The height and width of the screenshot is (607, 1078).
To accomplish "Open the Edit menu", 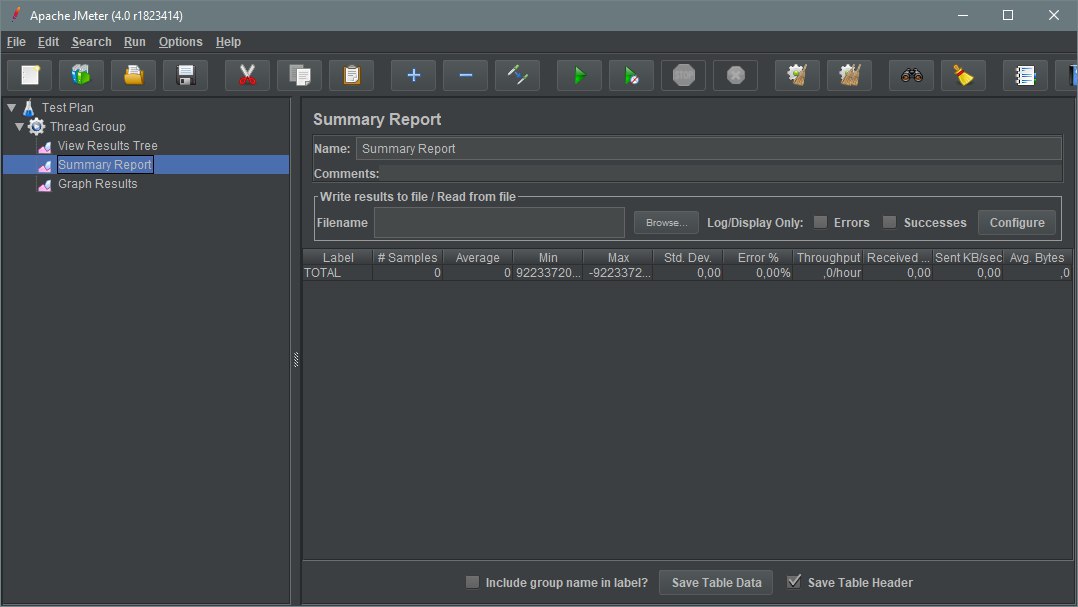I will (x=48, y=42).
